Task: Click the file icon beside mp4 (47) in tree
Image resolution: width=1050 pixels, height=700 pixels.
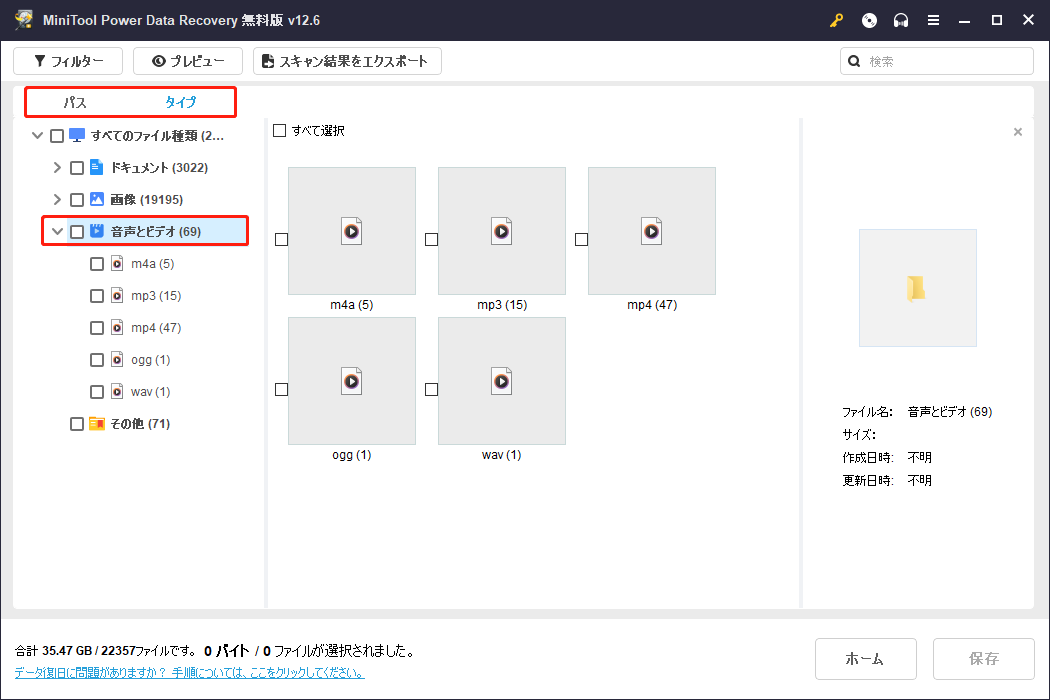Action: [117, 328]
